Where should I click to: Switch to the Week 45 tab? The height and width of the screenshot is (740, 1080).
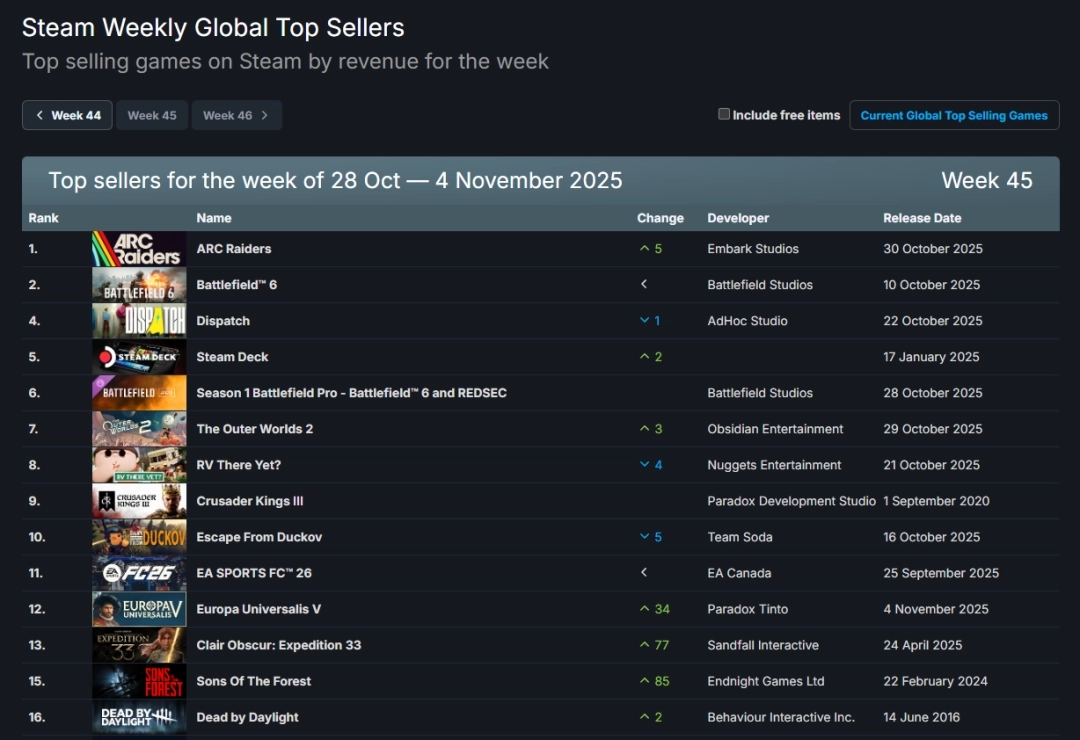(152, 115)
